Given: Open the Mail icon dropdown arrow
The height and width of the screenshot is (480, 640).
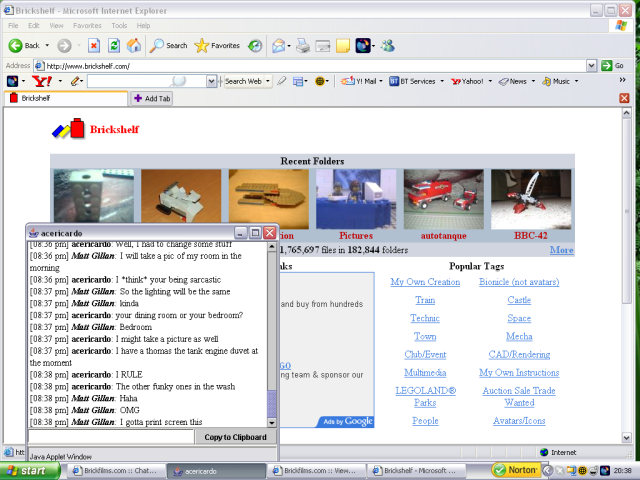Looking at the screenshot, I should pyautogui.click(x=289, y=46).
